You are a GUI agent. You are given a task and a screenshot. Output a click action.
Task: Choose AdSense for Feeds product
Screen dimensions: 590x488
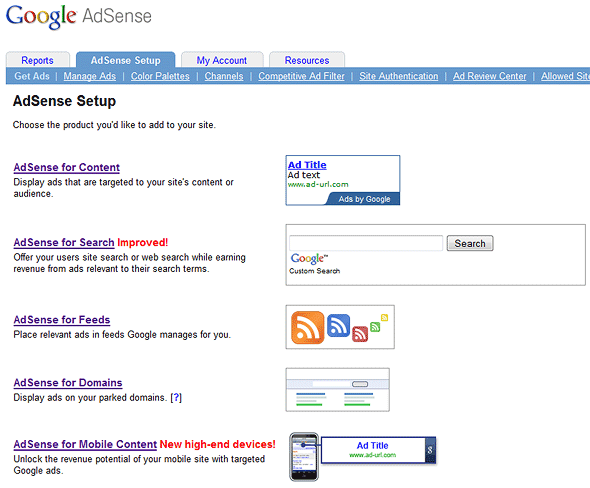pyautogui.click(x=62, y=320)
